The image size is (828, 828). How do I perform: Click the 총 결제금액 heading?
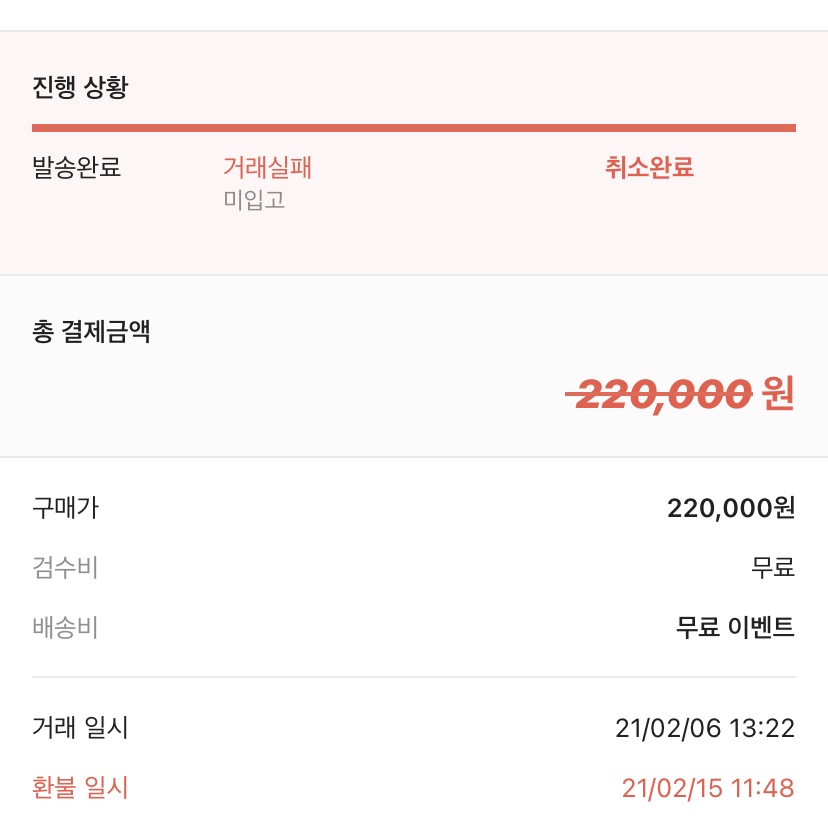[x=91, y=332]
